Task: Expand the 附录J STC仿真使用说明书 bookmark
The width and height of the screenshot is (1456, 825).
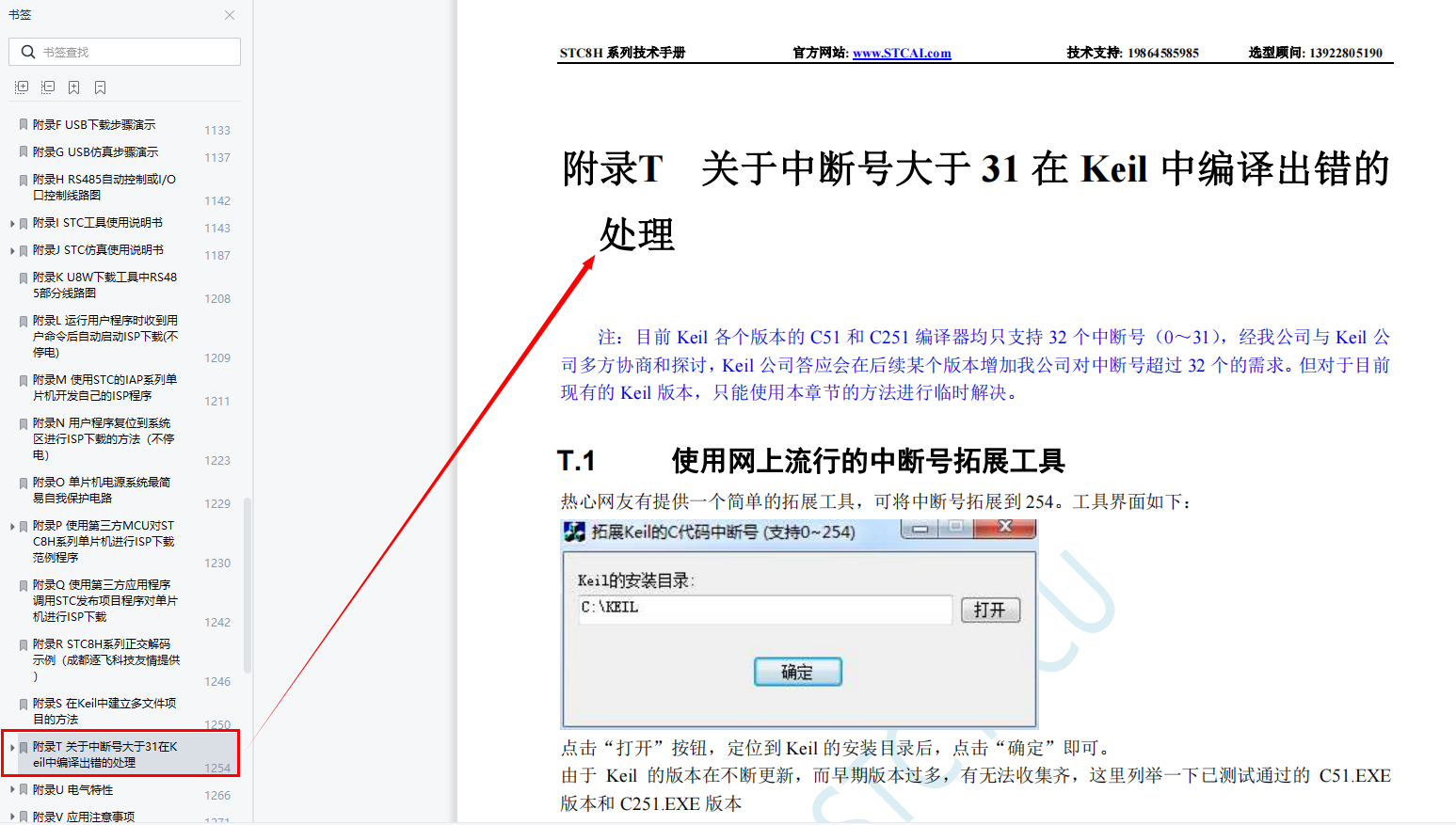Action: [12, 250]
